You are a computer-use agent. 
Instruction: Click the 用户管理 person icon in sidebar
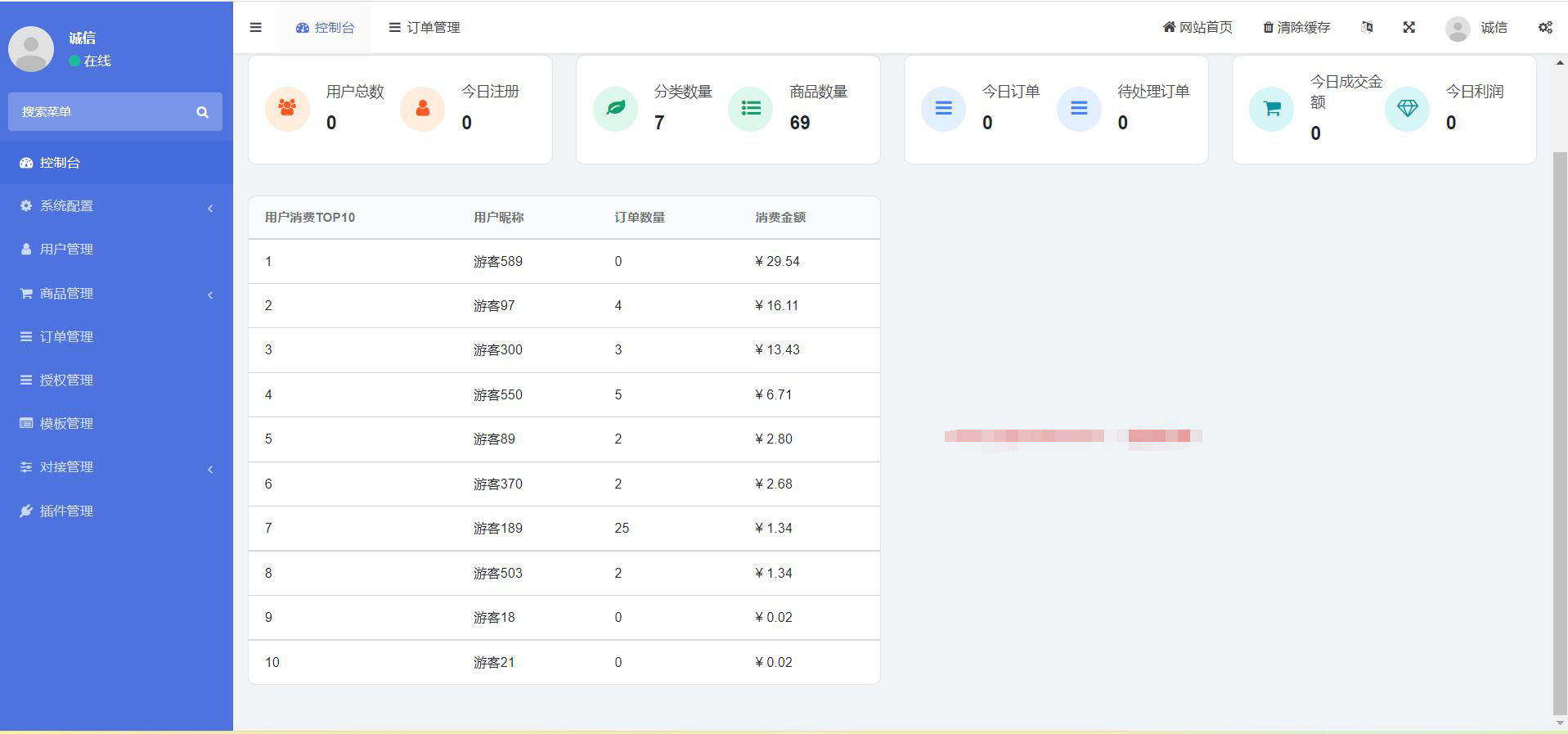coord(26,249)
